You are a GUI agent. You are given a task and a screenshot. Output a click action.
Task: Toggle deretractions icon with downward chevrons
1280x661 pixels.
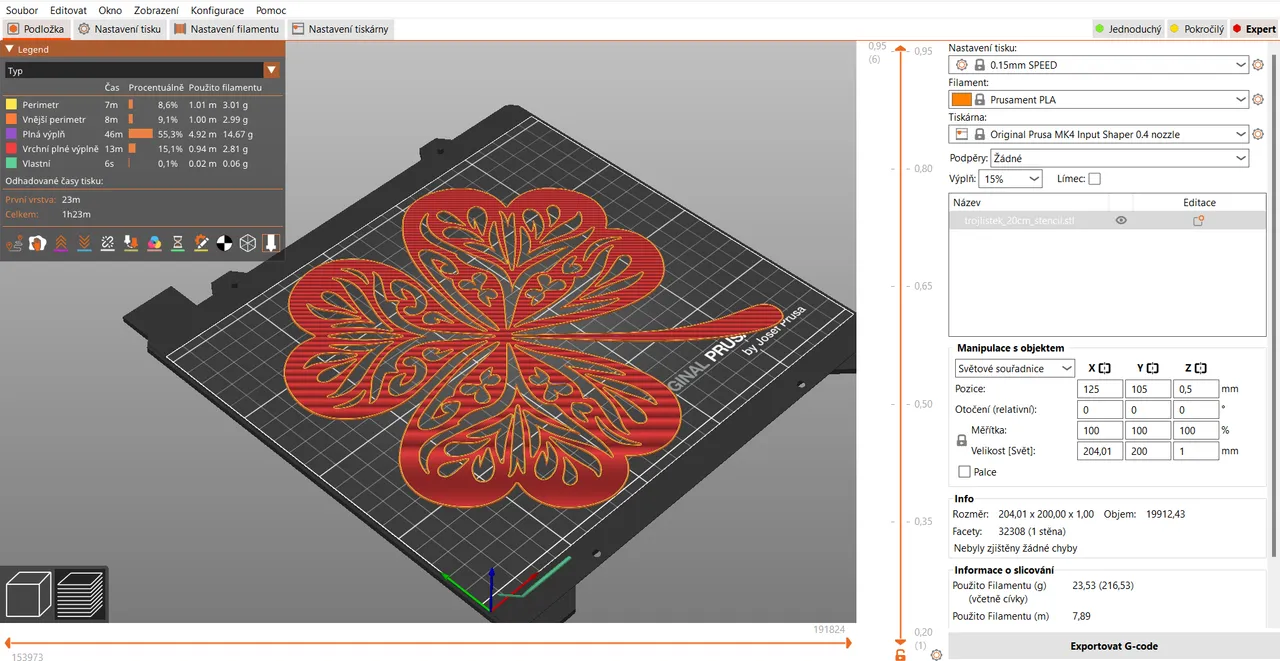click(x=85, y=243)
